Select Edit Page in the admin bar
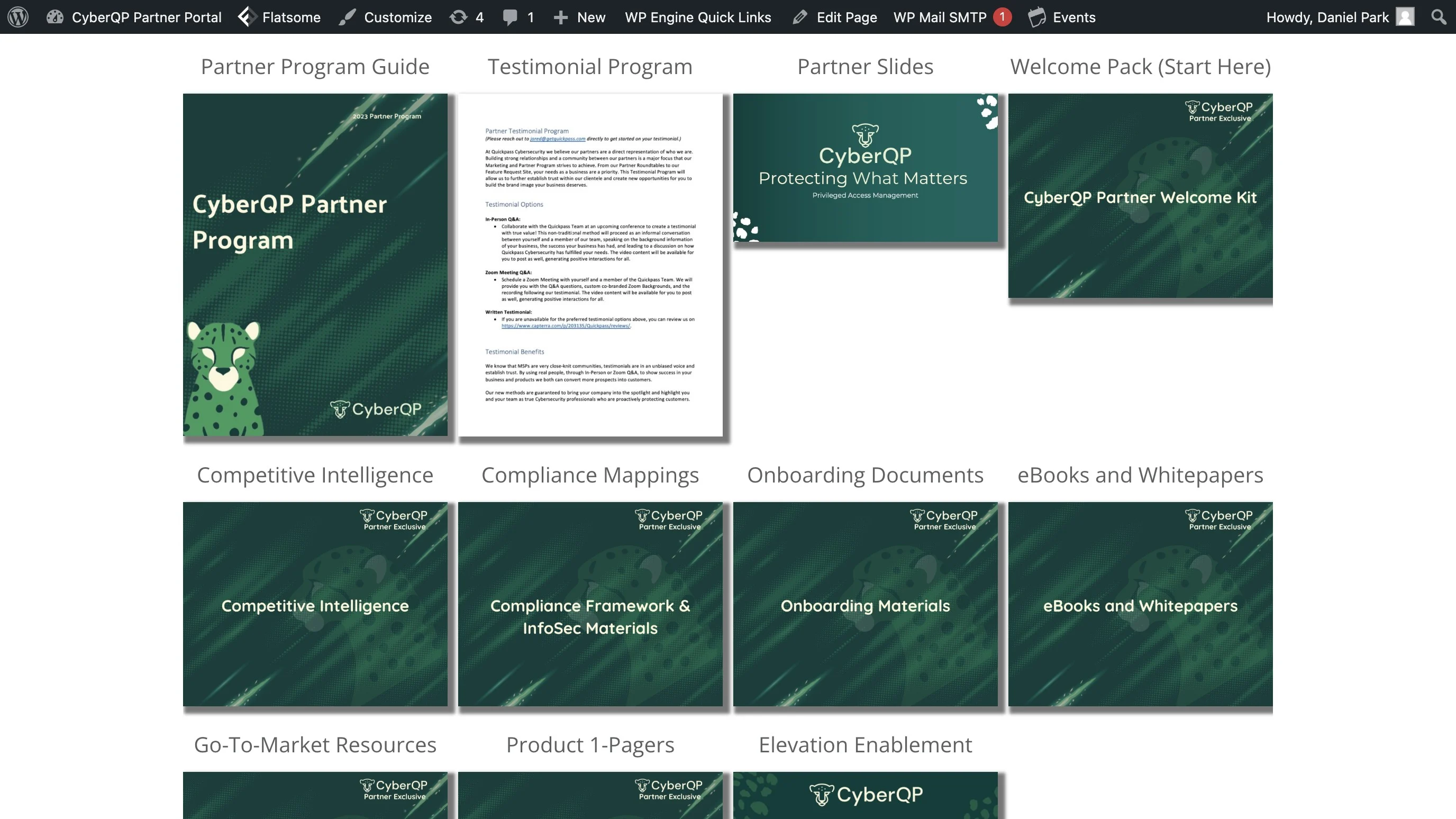 coord(847,17)
